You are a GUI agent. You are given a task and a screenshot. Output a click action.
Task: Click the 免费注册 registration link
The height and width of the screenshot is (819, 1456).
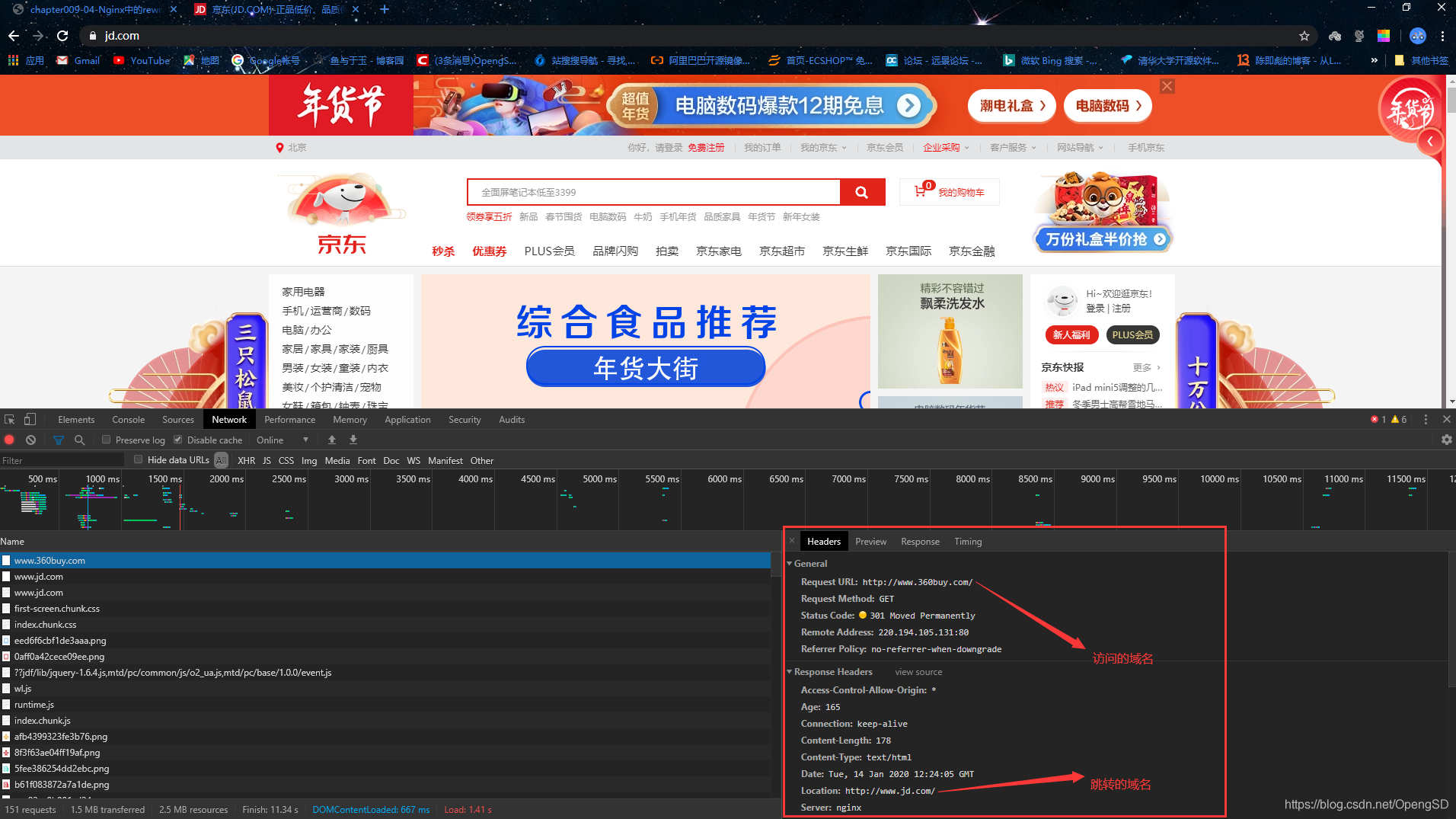click(x=706, y=147)
